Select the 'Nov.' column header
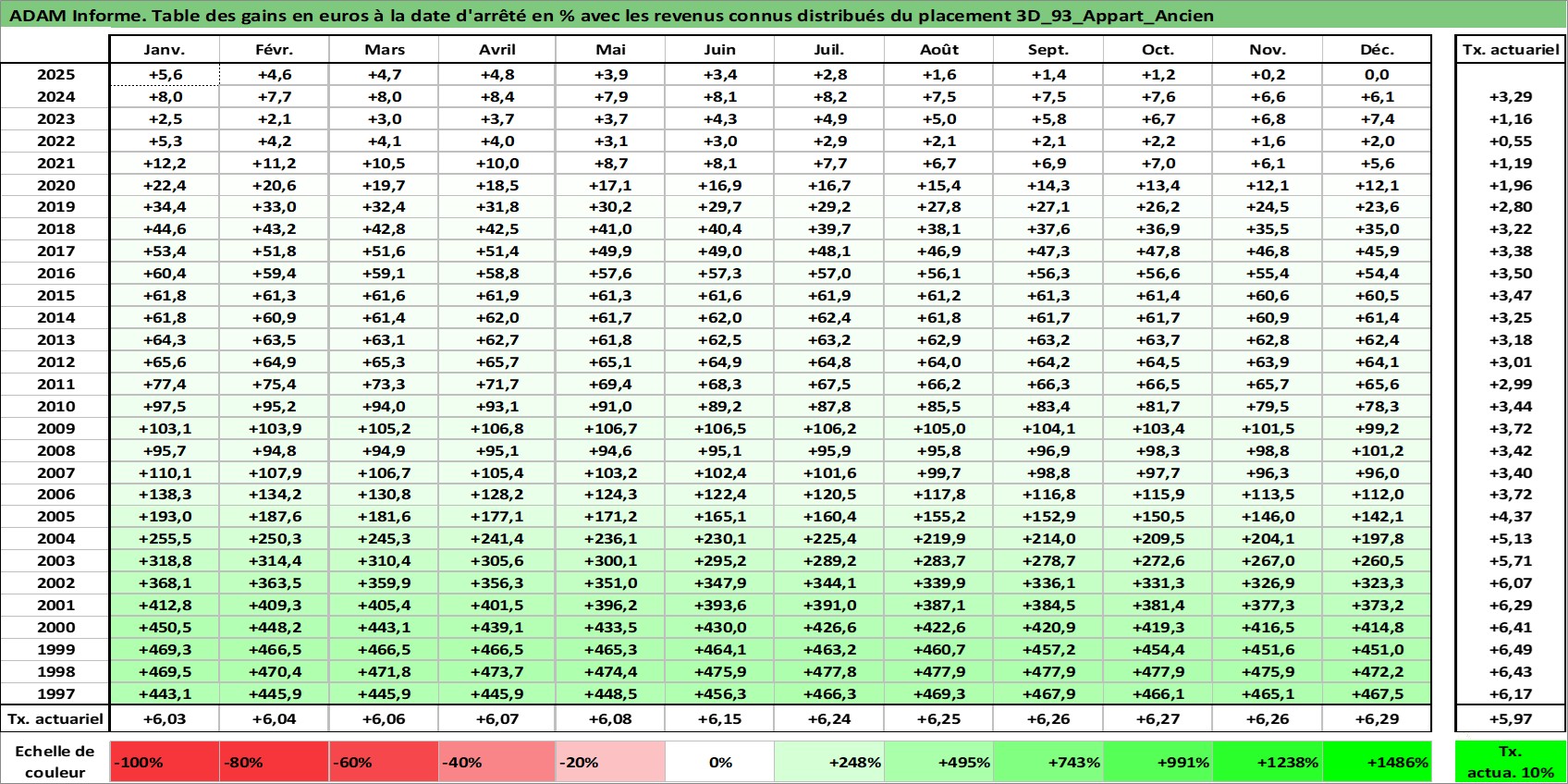The image size is (1568, 784). (1268, 50)
